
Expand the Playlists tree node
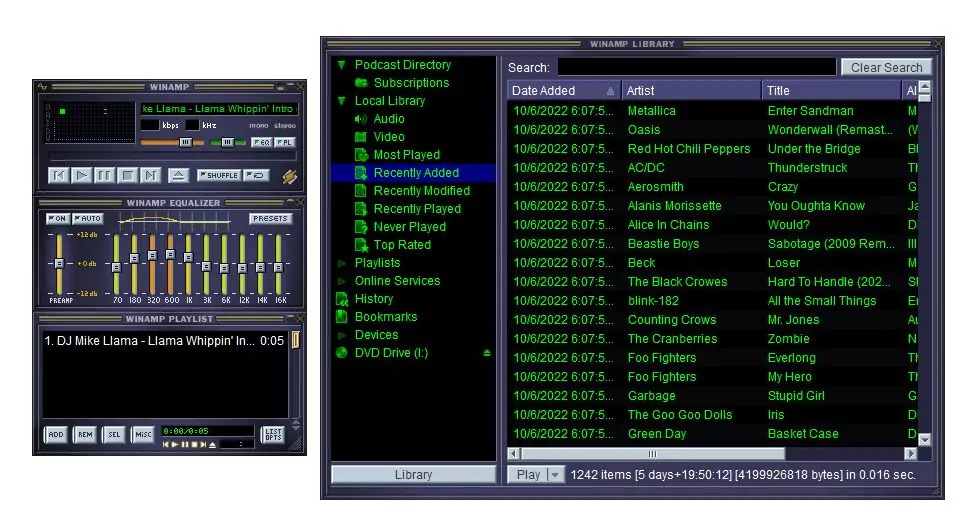tap(342, 263)
